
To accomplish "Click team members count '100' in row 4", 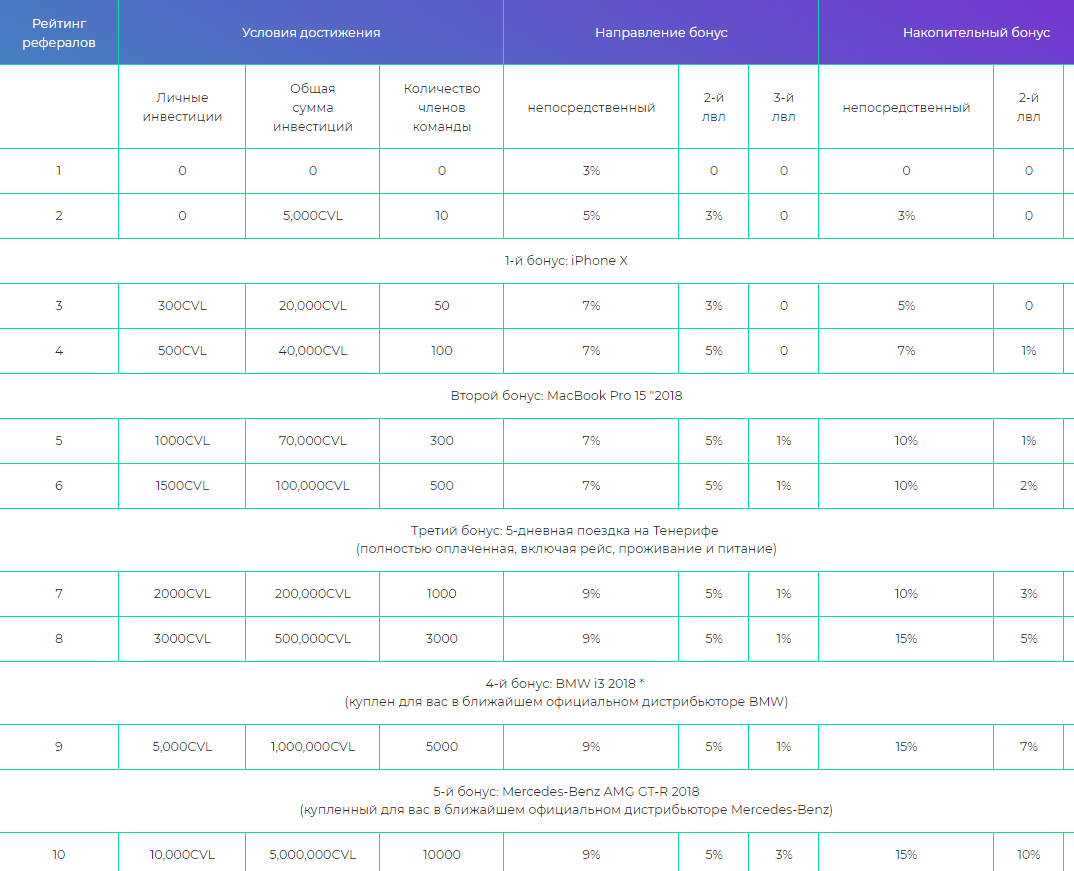I will click(x=442, y=351).
